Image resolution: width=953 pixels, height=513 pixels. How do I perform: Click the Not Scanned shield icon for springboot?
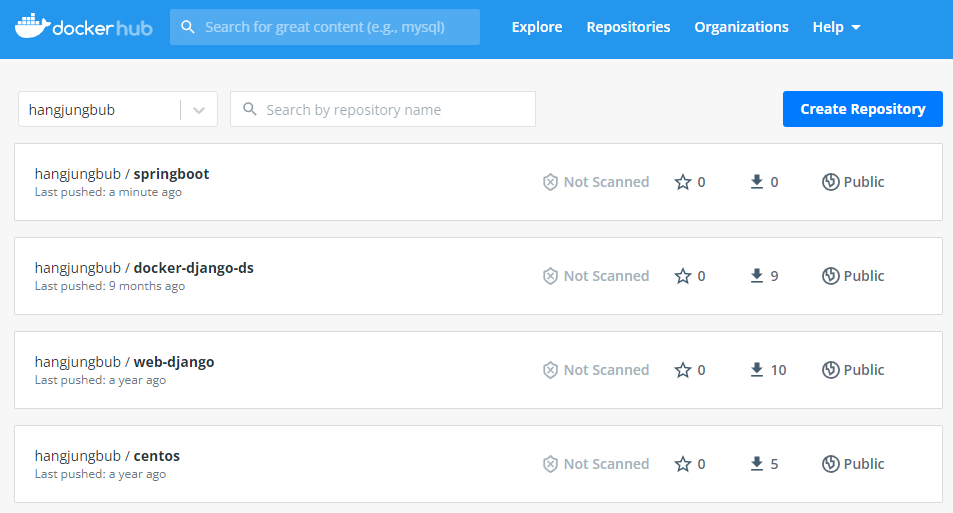point(550,182)
